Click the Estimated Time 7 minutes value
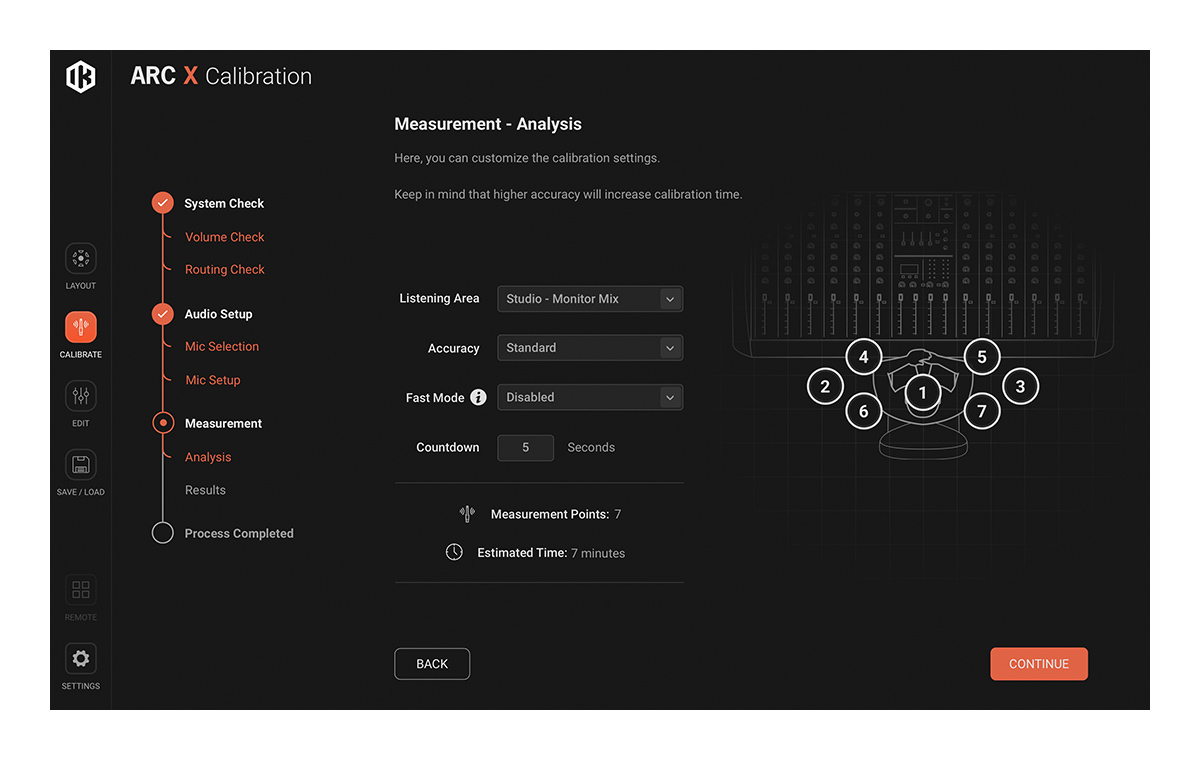The width and height of the screenshot is (1200, 760). pyautogui.click(x=598, y=553)
